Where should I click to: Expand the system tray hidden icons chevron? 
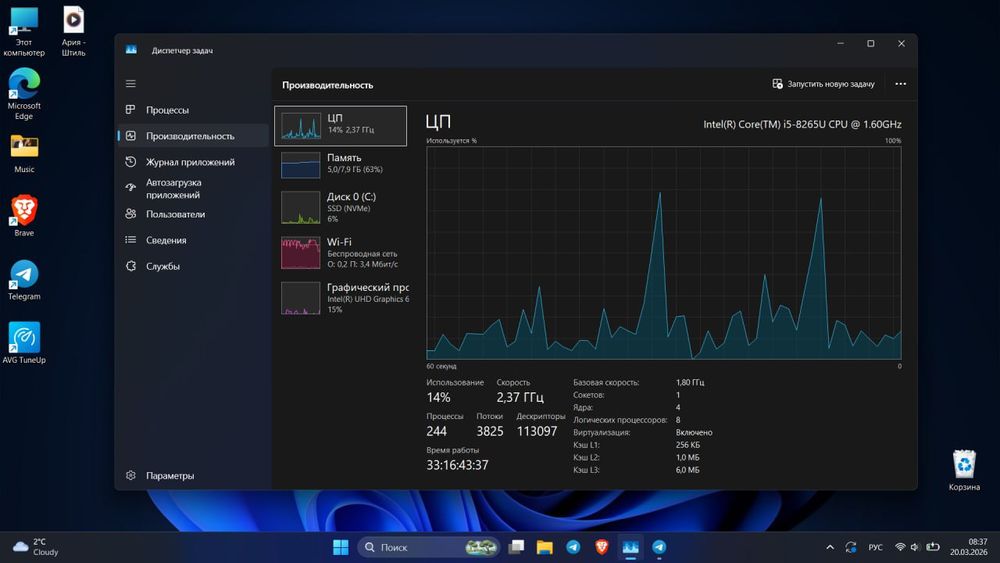click(x=830, y=547)
